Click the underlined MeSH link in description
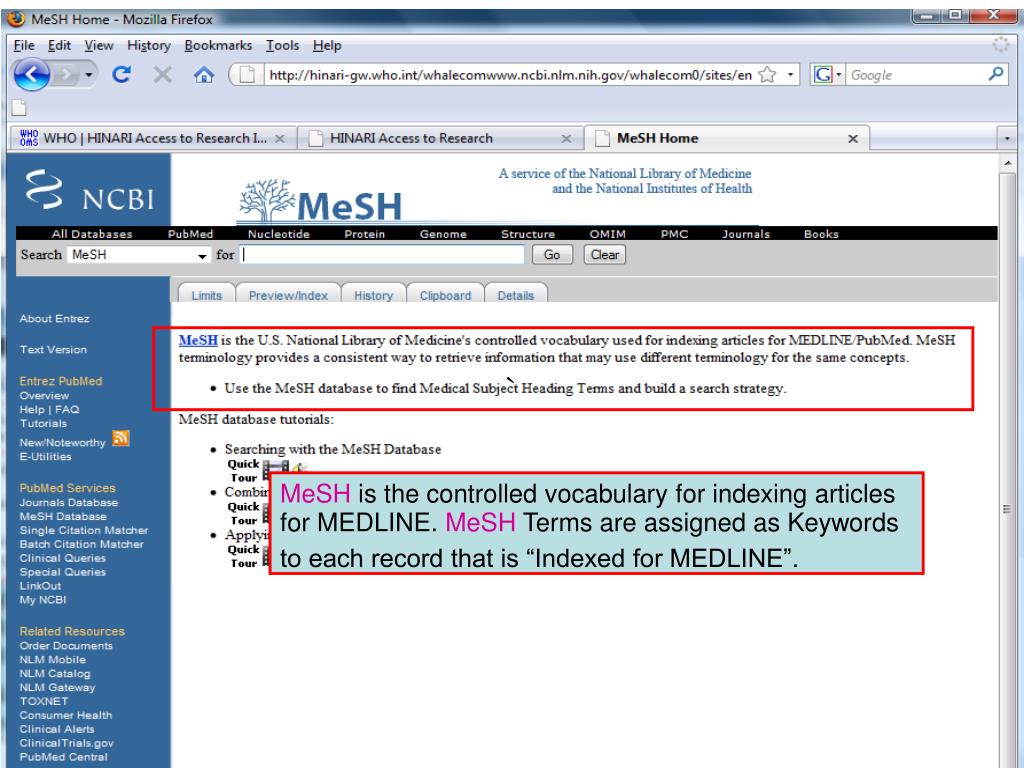The image size is (1024, 768). click(x=198, y=340)
